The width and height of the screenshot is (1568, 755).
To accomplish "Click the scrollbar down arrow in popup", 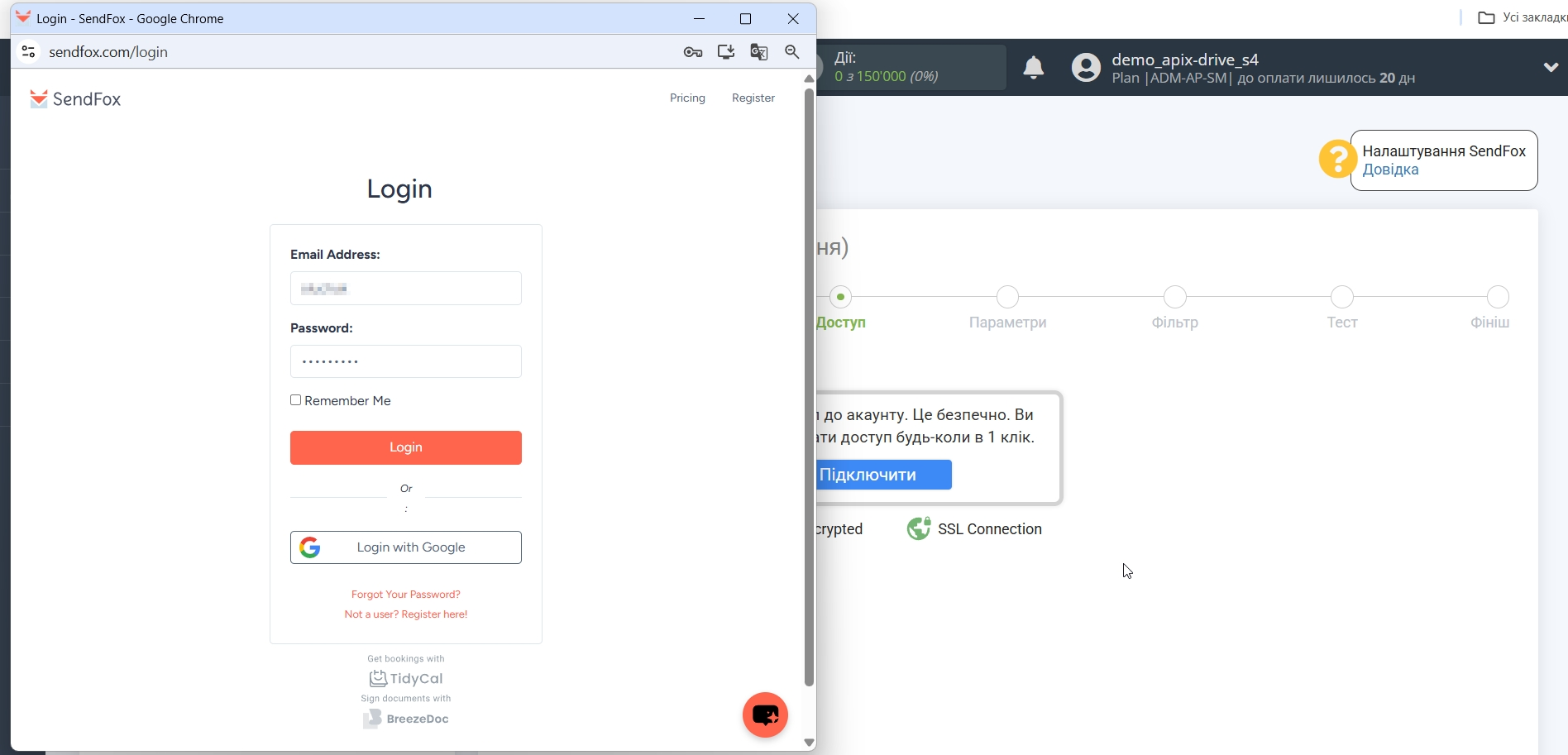I will (x=809, y=743).
